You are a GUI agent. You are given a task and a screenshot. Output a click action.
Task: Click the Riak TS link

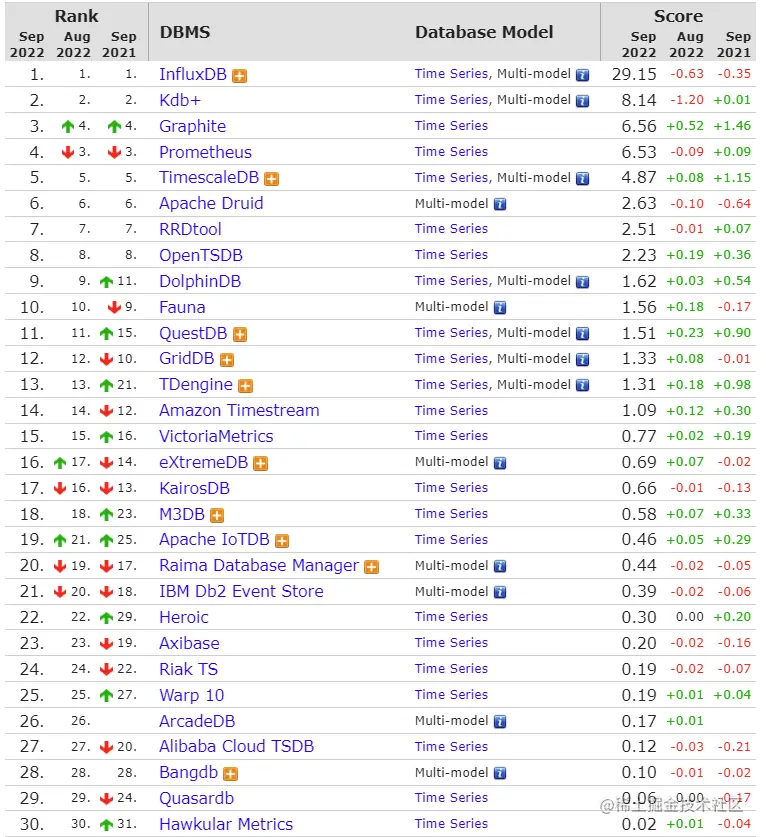[x=188, y=669]
